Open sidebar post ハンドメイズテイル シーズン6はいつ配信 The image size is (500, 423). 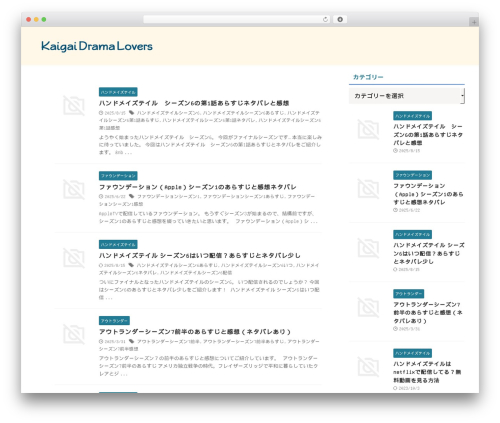click(429, 253)
